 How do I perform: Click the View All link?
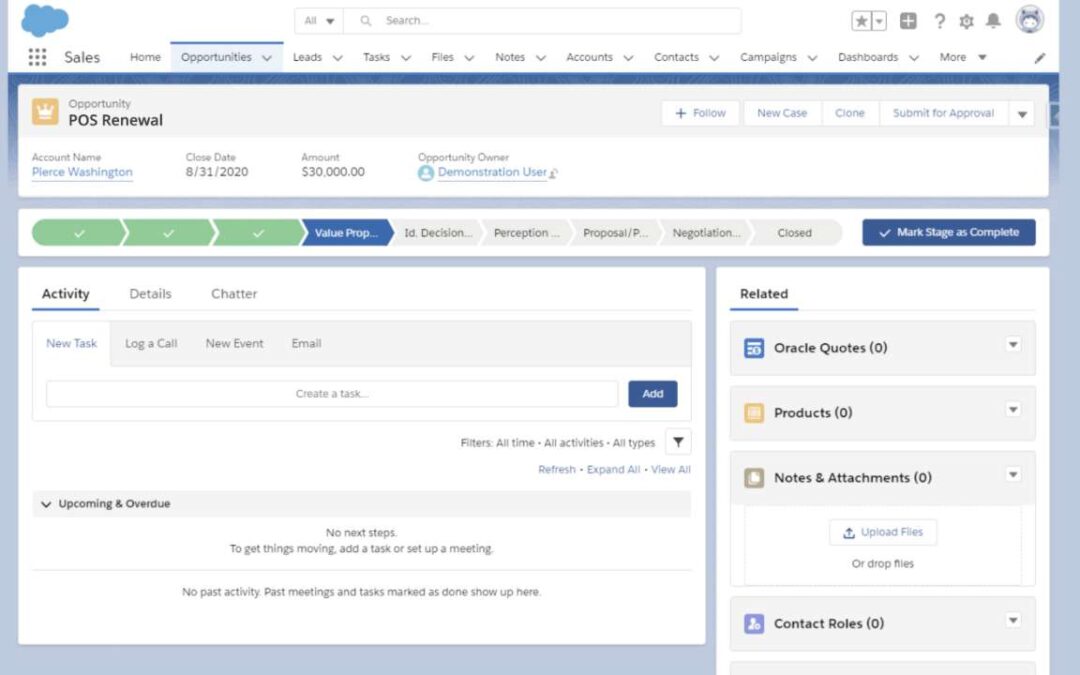pos(670,470)
